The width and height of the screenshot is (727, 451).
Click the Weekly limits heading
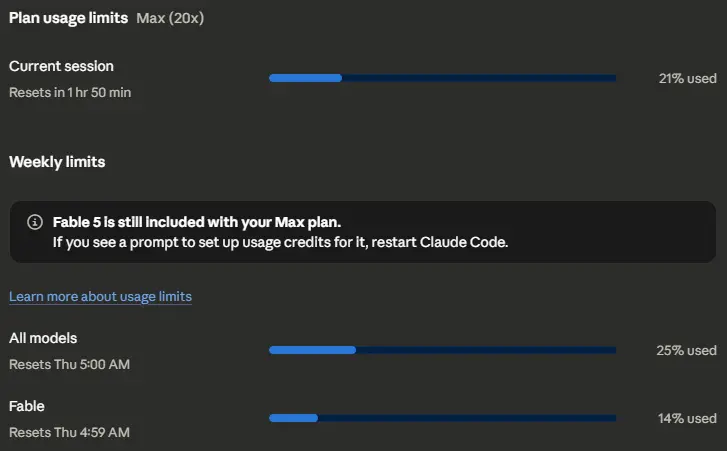coord(57,162)
